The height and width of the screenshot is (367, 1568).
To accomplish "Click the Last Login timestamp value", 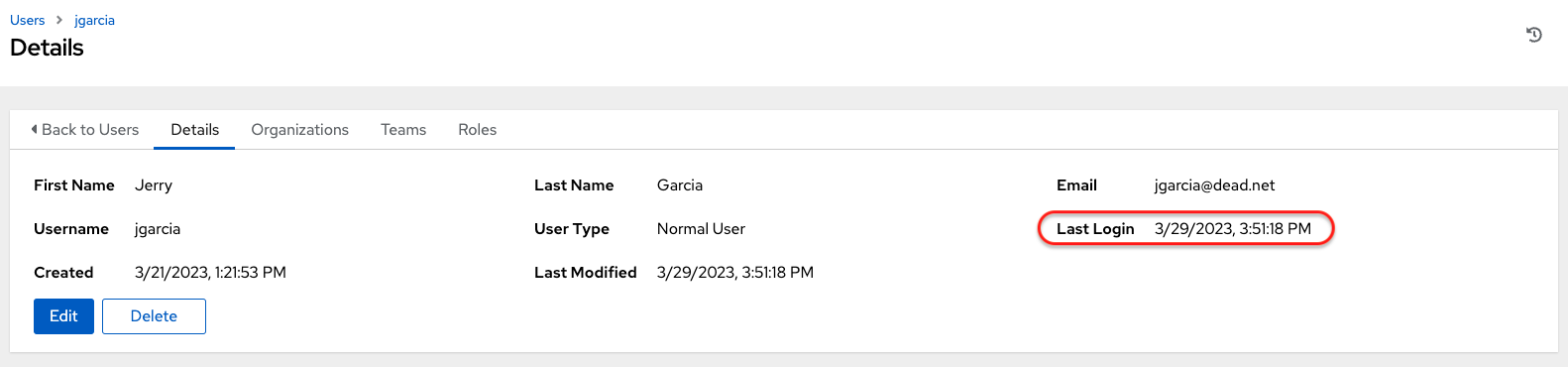I will coord(1233,229).
